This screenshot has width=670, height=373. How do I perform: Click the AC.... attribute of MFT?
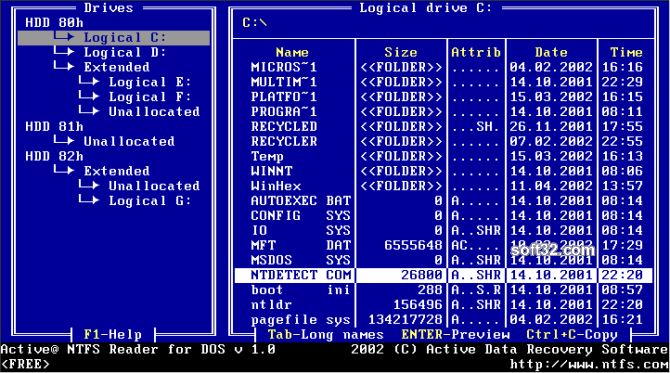(476, 245)
